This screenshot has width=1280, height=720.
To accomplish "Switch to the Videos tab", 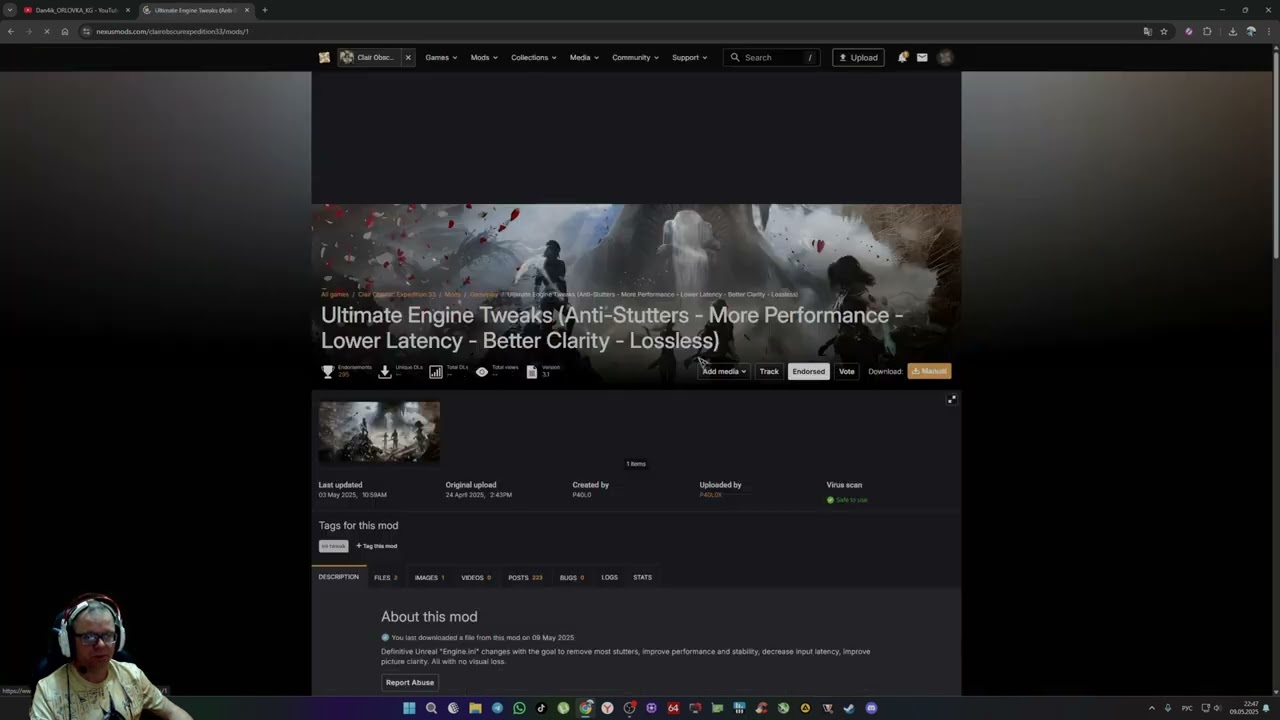I will 476,577.
